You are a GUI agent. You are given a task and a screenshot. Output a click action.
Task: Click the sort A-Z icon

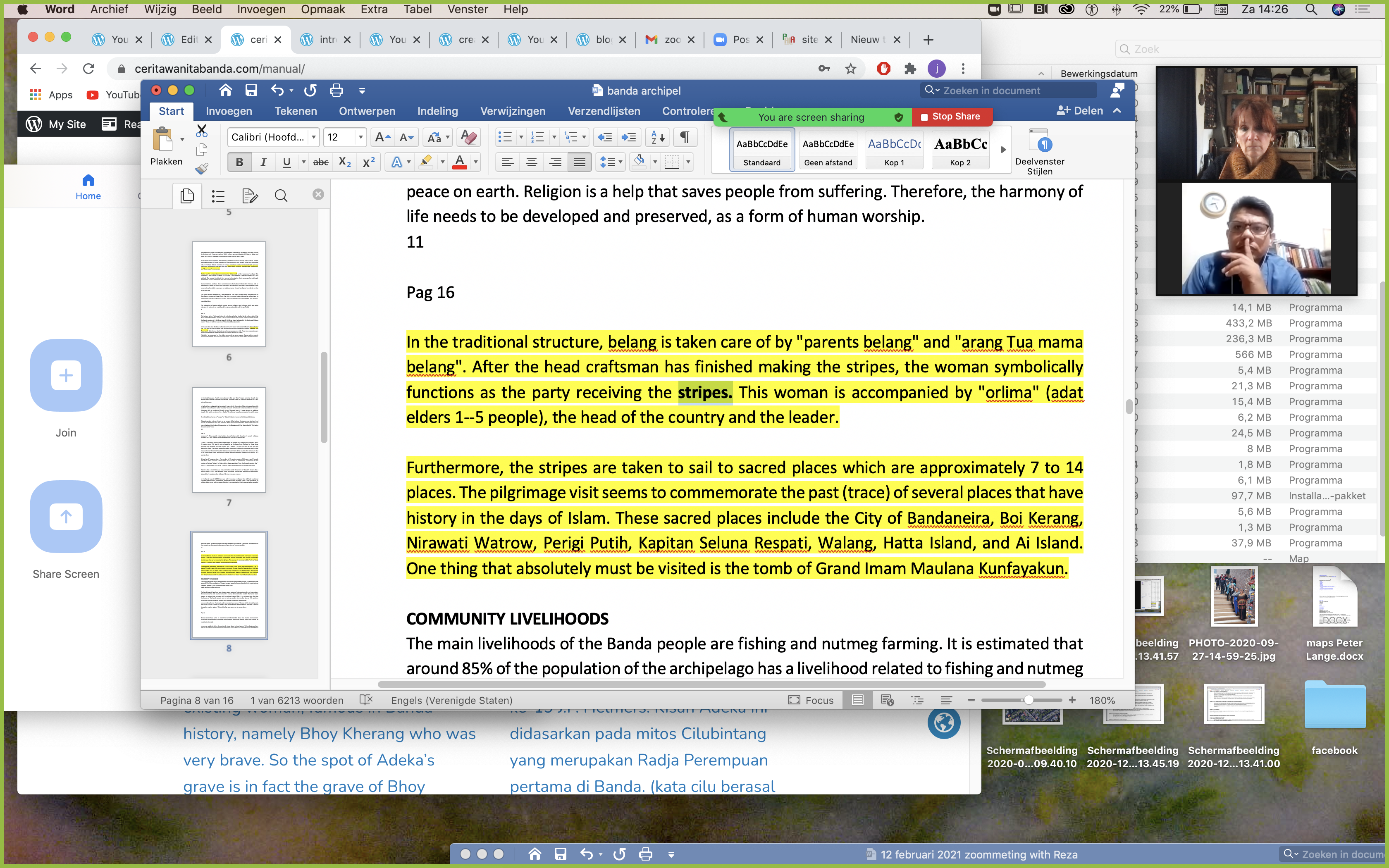tap(658, 137)
